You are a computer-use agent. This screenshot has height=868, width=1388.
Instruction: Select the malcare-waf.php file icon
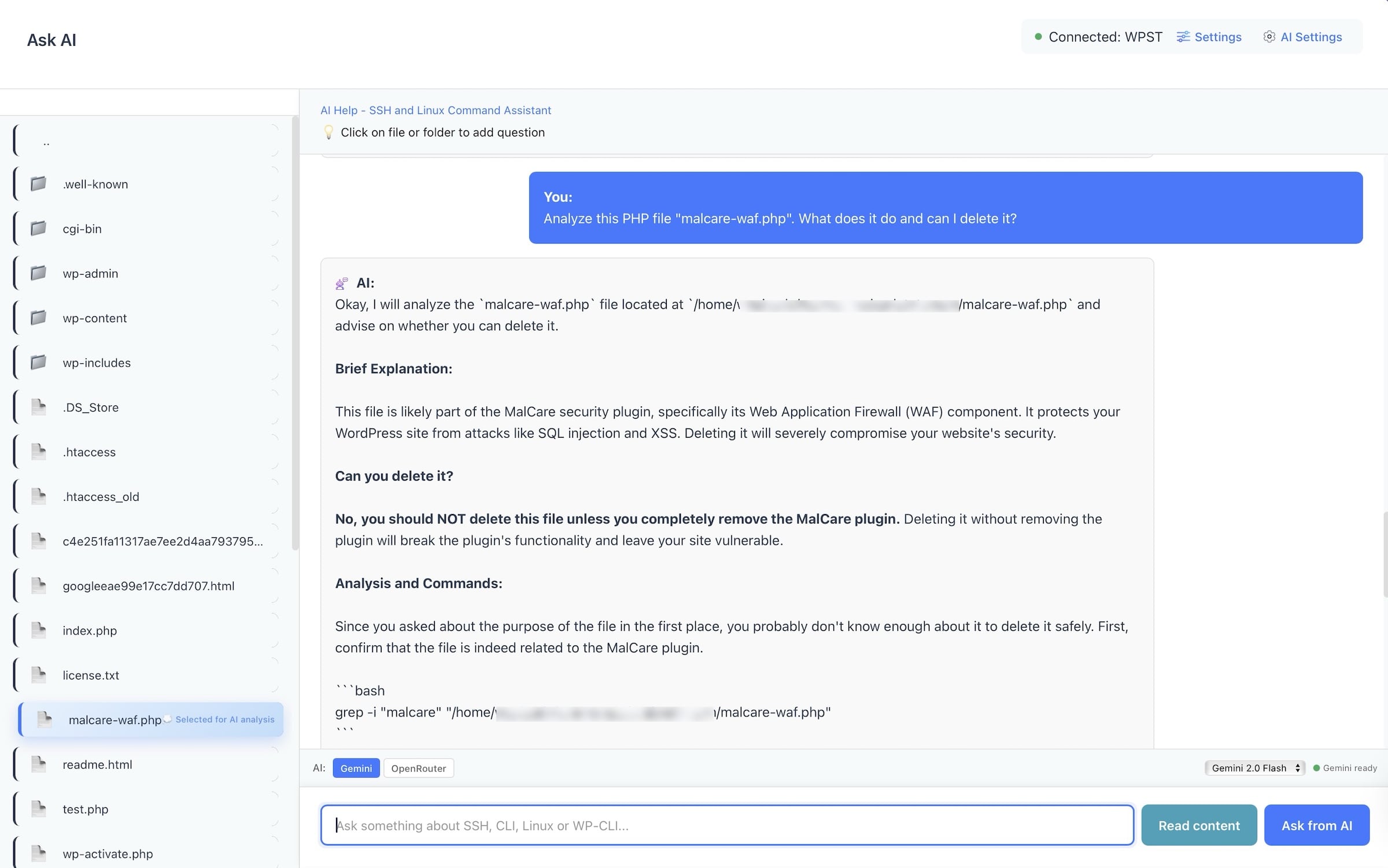click(45, 719)
